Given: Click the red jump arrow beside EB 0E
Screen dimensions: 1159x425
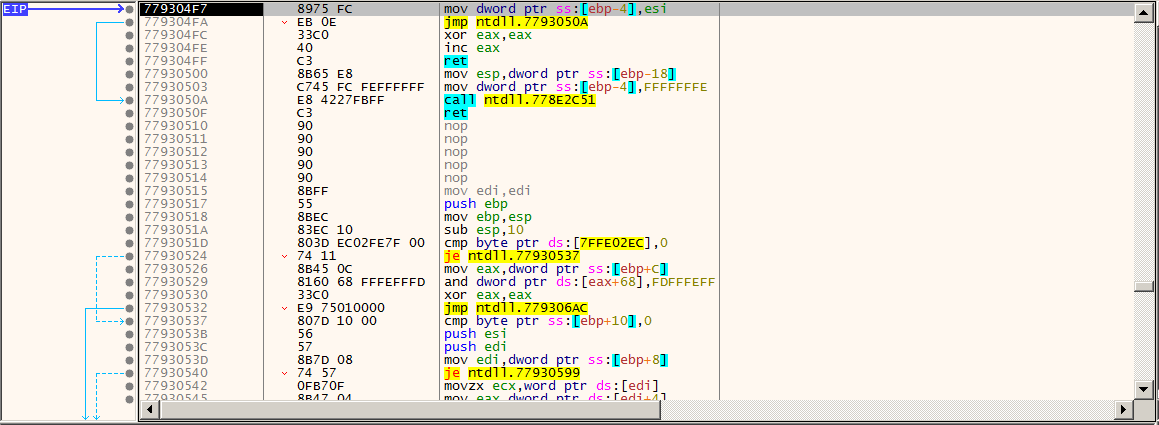Looking at the screenshot, I should tap(285, 22).
